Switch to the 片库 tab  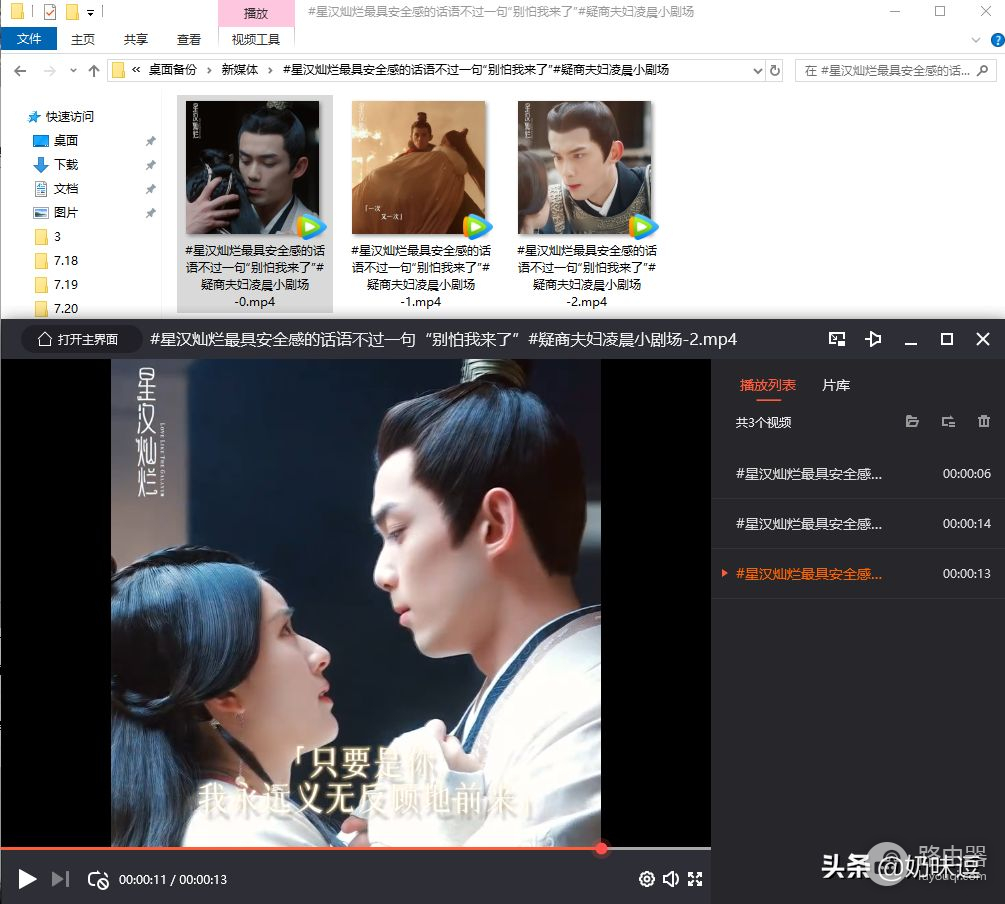(836, 385)
